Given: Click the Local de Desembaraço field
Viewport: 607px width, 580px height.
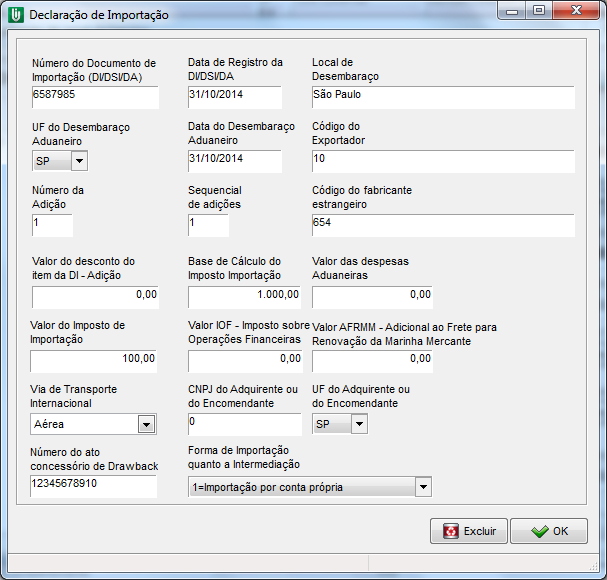Looking at the screenshot, I should pos(442,96).
